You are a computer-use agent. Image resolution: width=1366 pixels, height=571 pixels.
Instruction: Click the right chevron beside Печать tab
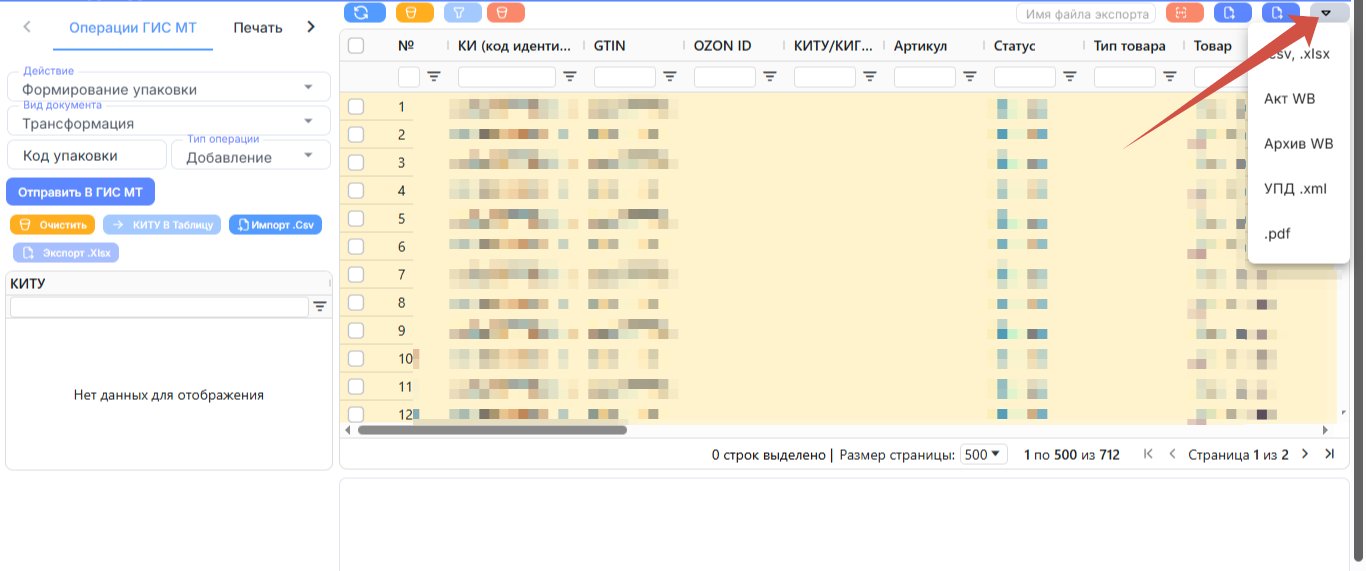coord(311,27)
